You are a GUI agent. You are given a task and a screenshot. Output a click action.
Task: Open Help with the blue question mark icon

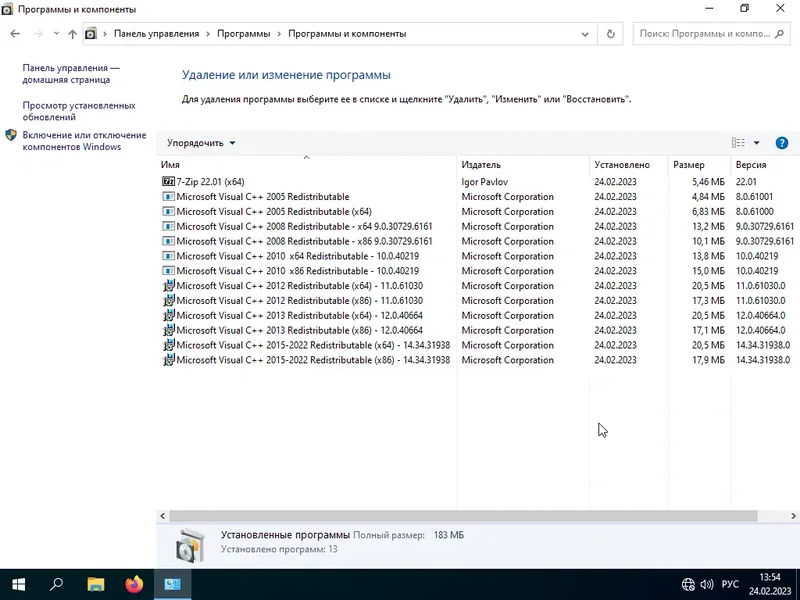782,142
